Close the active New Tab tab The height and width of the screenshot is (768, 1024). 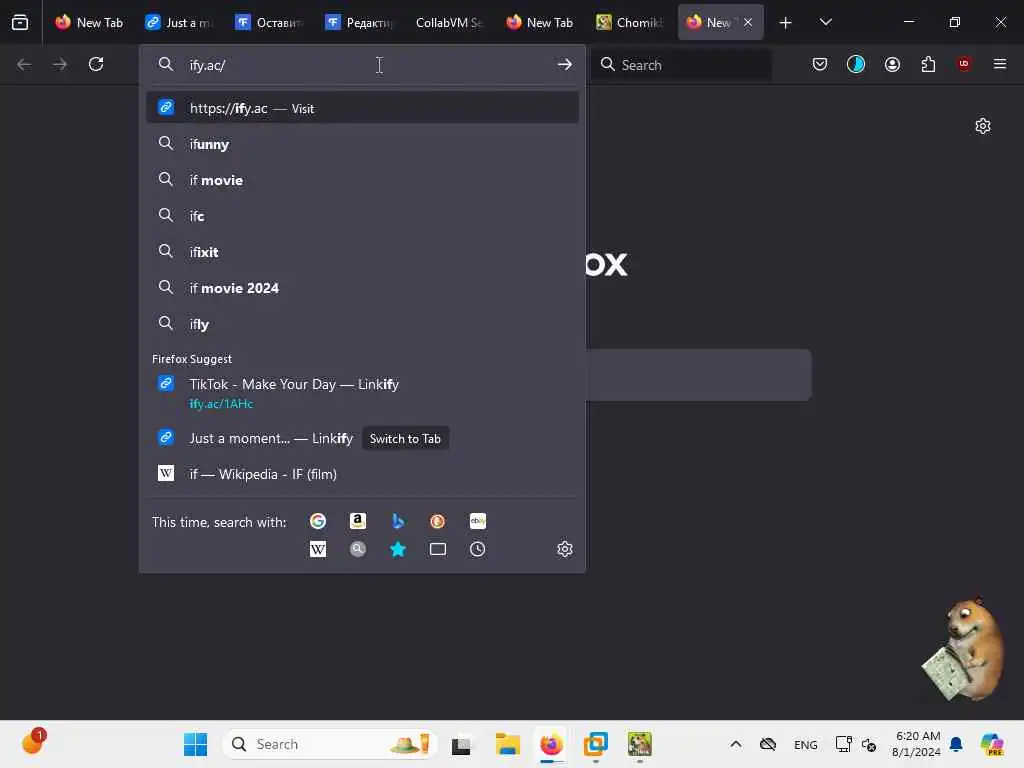748,22
